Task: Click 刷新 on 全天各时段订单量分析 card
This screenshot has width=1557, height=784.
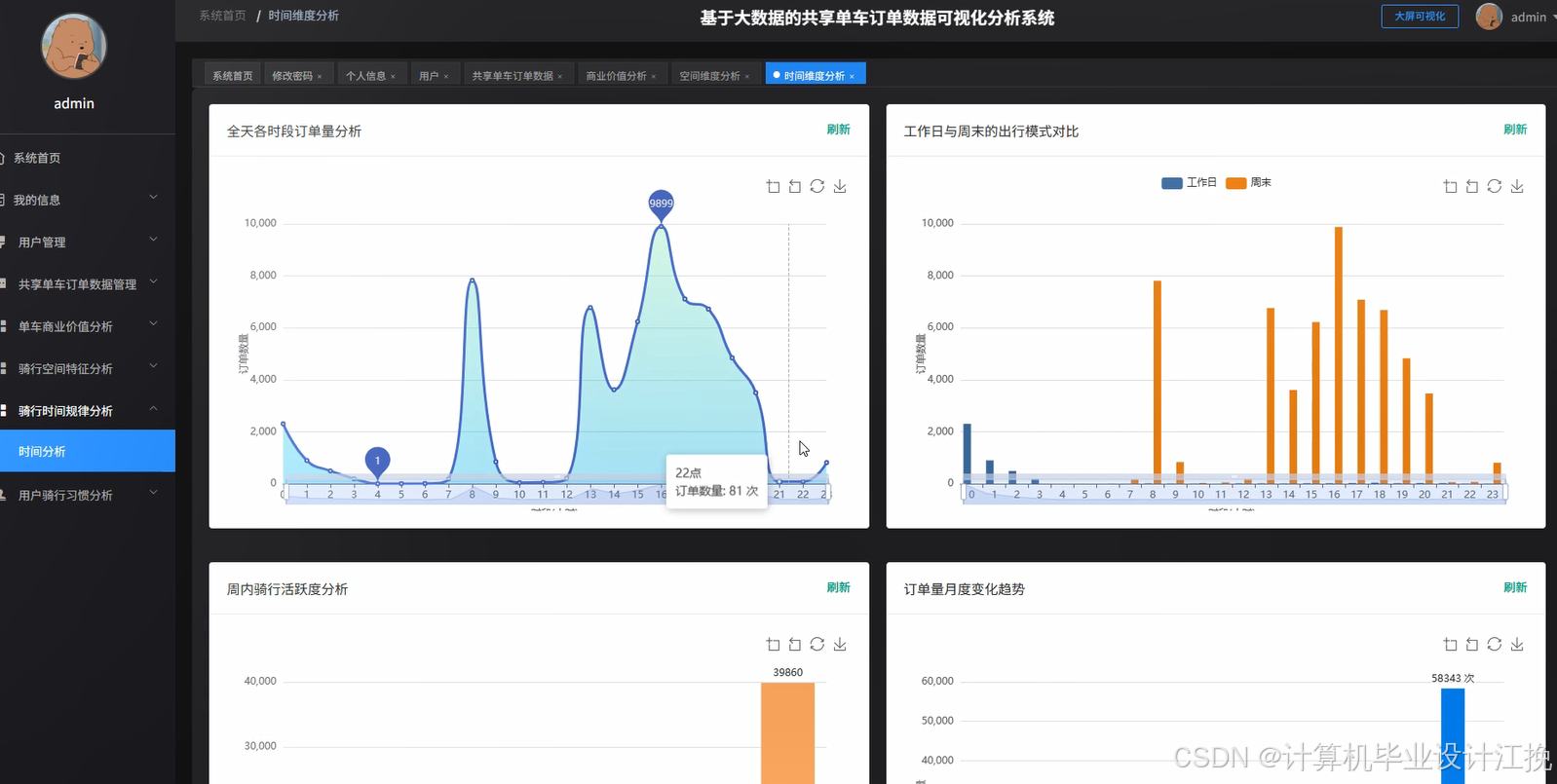Action: click(838, 130)
